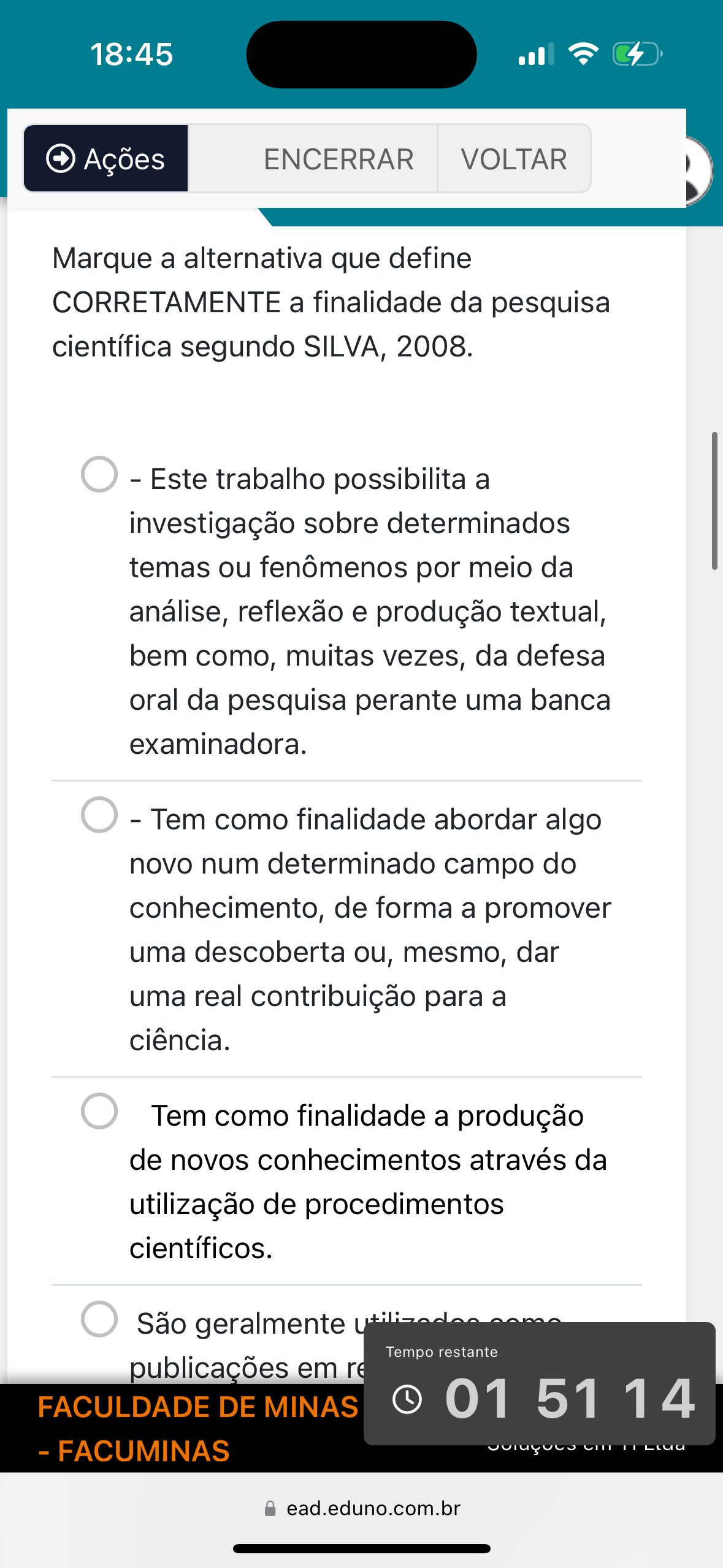Tap the ead.eduno.com.br address bar
Image resolution: width=723 pixels, height=1568 pixels.
coord(373,1508)
